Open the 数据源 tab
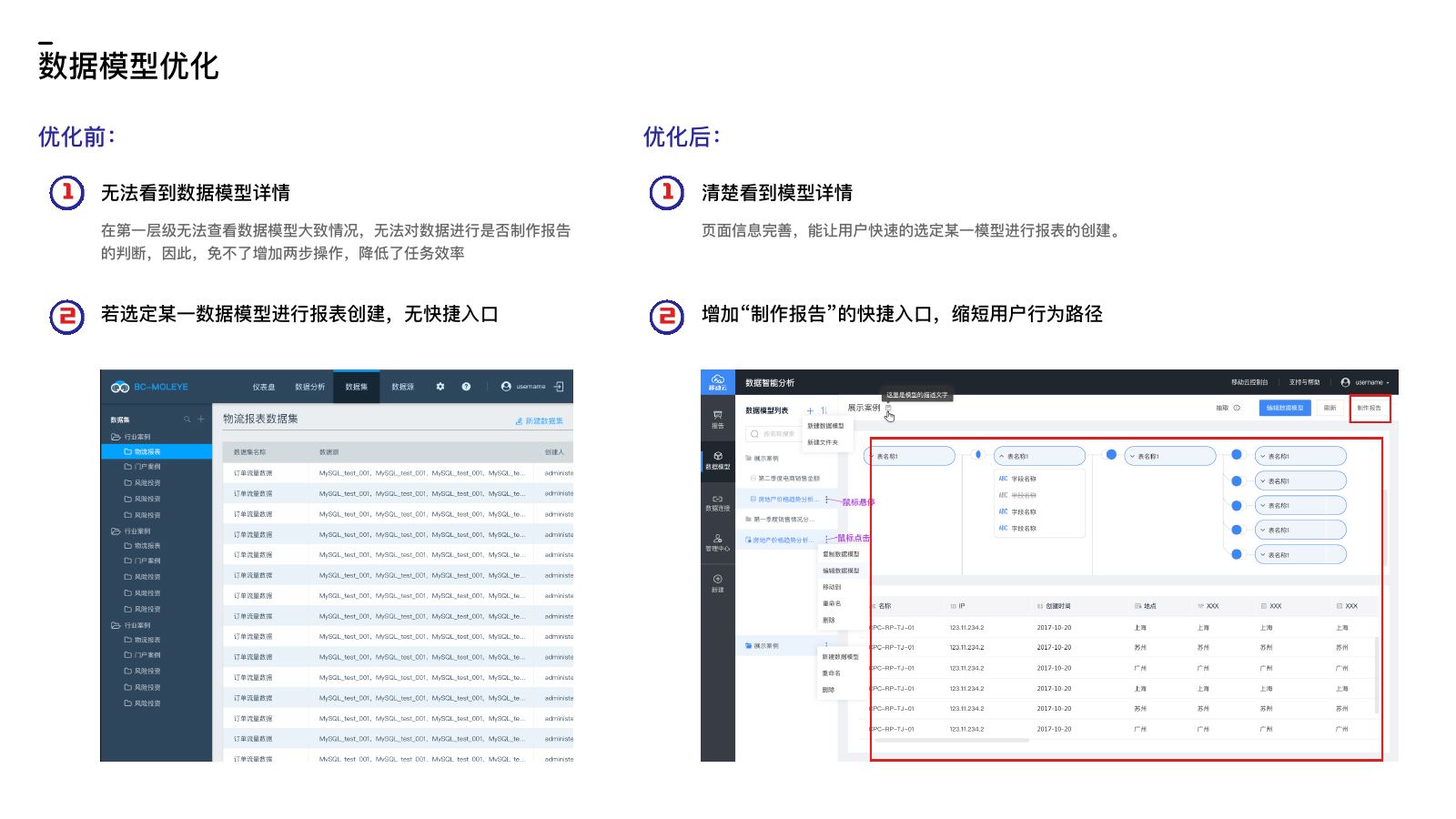Image resolution: width=1456 pixels, height=819 pixels. (x=402, y=387)
